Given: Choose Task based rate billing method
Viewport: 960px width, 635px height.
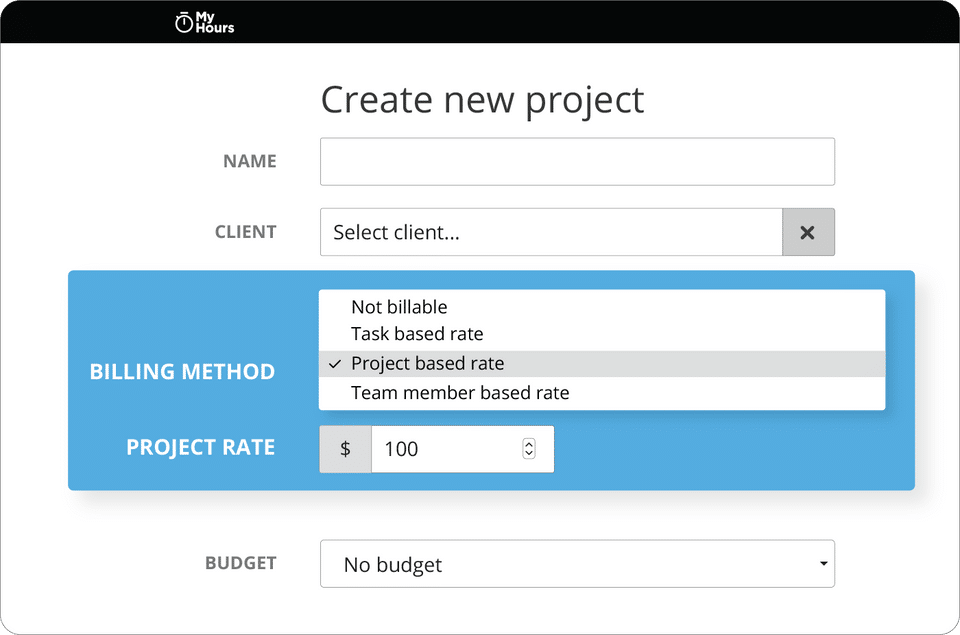Looking at the screenshot, I should tap(417, 334).
